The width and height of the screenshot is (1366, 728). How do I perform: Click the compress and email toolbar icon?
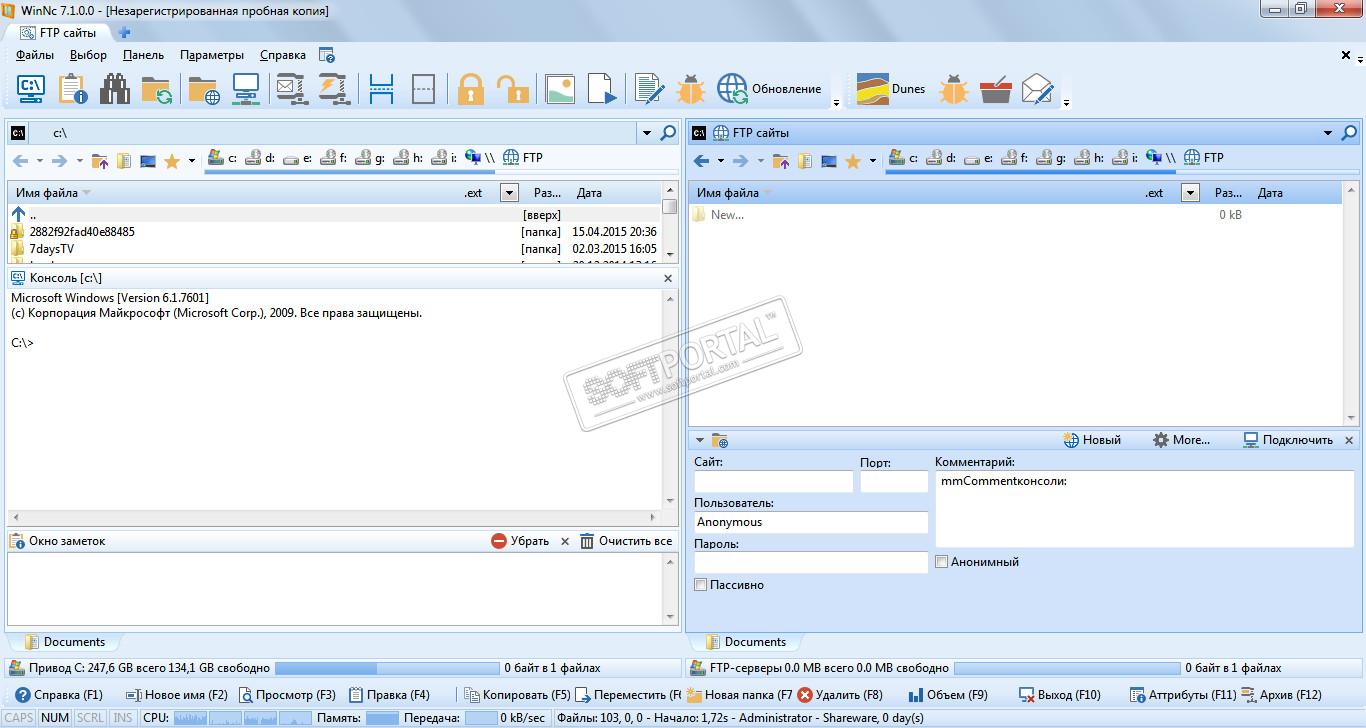tap(291, 89)
